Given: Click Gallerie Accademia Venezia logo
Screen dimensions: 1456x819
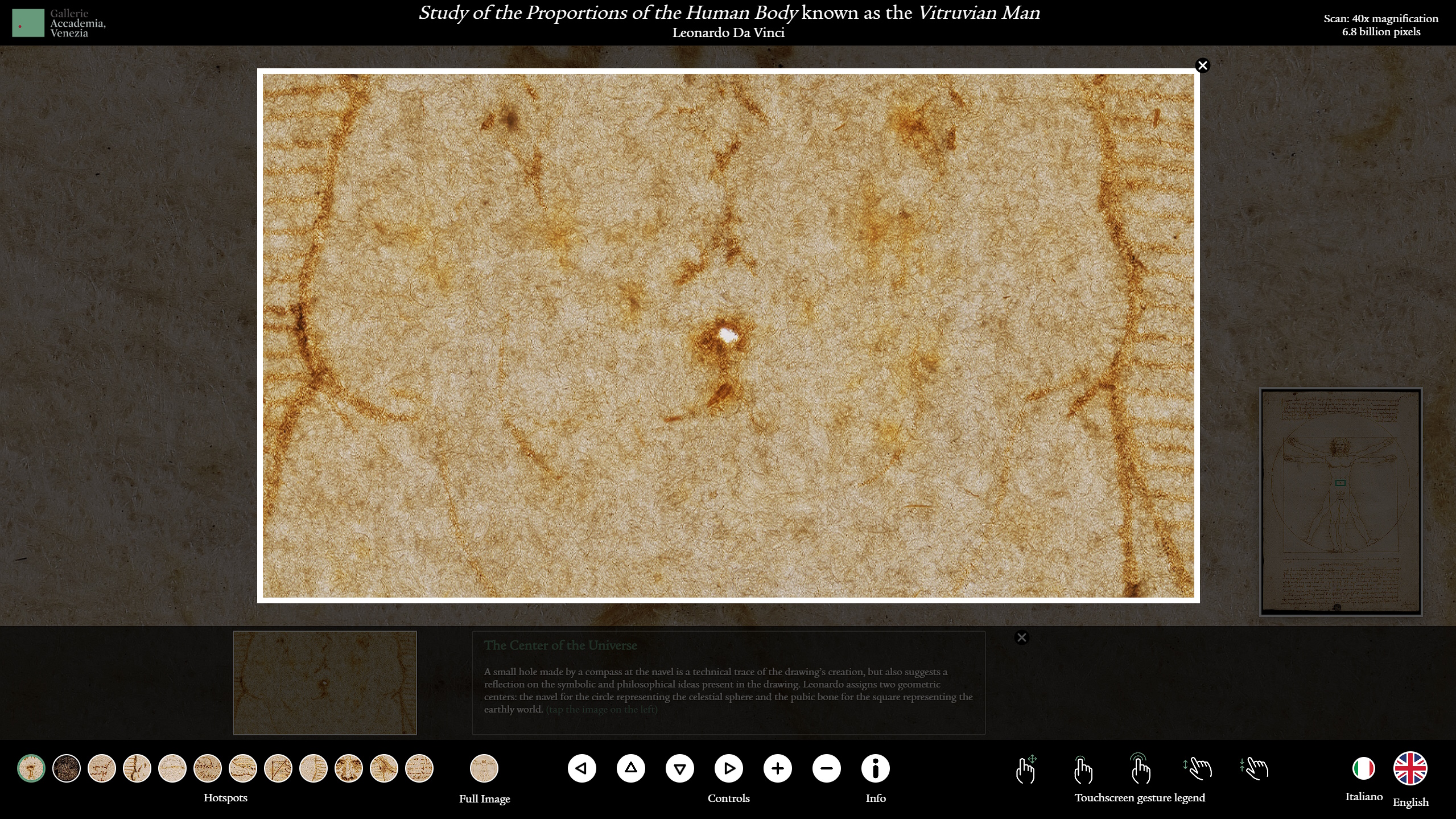Looking at the screenshot, I should 59,23.
